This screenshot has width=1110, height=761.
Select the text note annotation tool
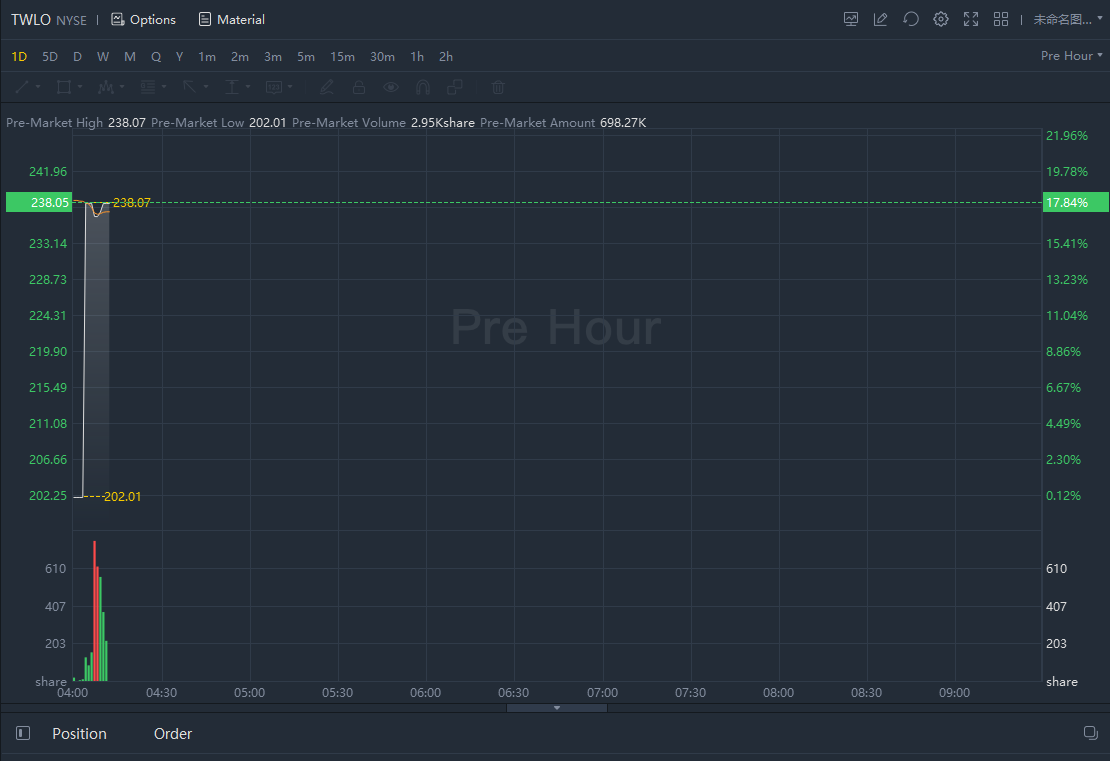click(x=274, y=87)
